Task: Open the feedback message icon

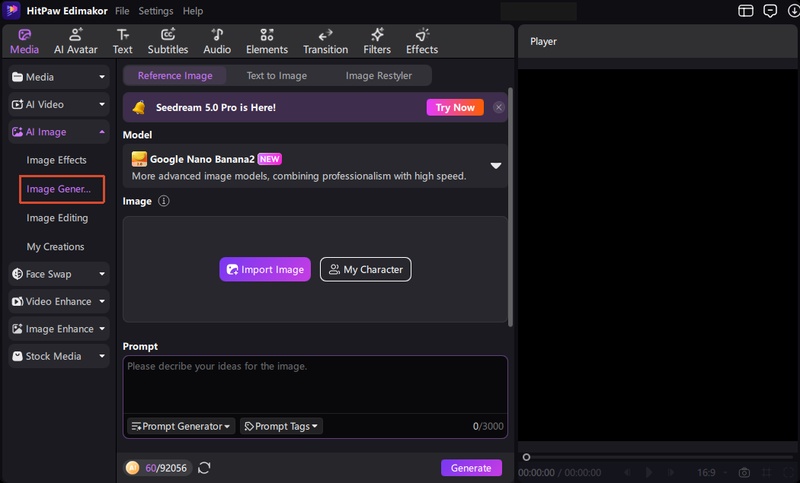Action: point(770,11)
